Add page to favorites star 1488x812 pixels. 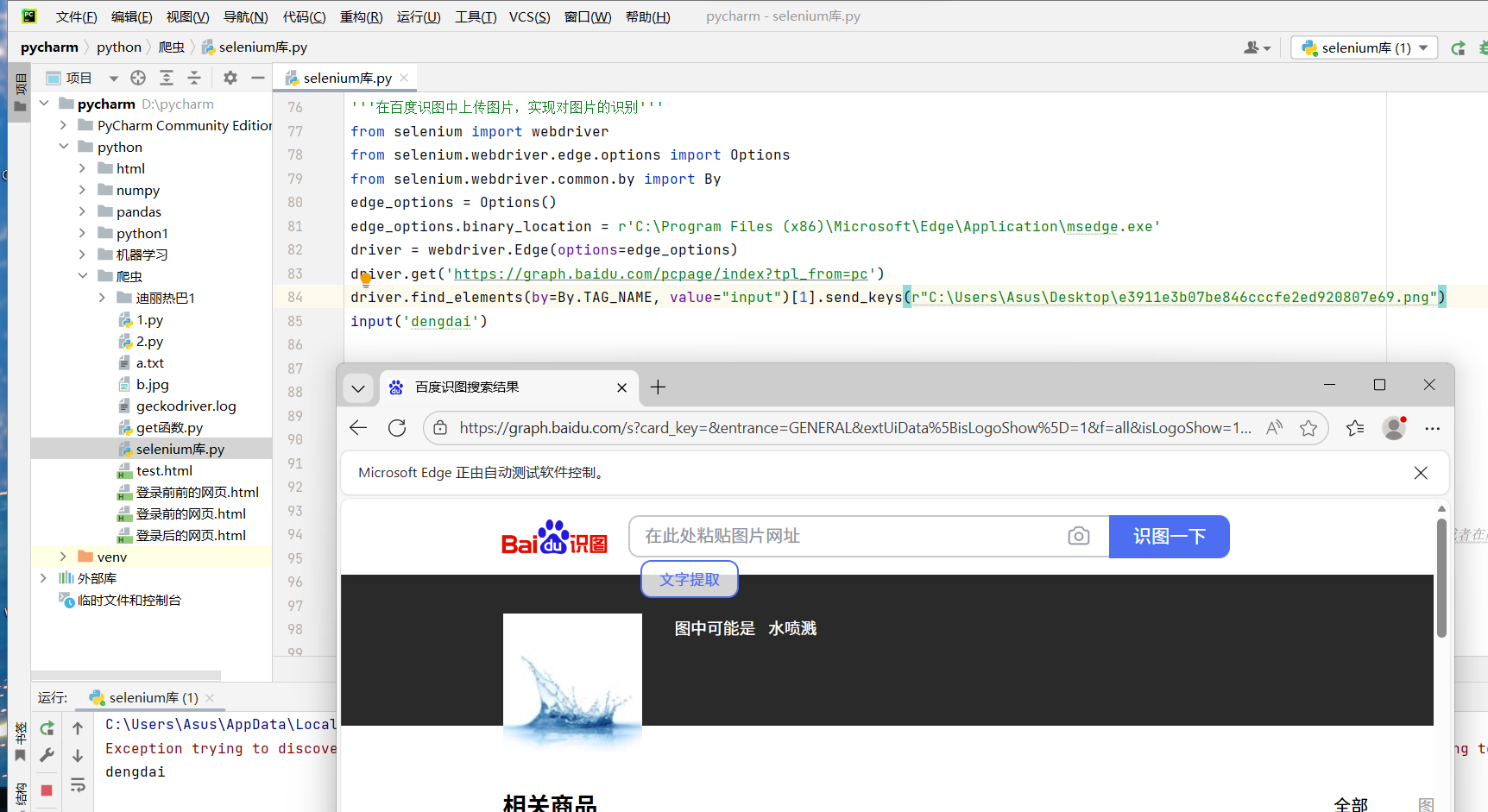click(1308, 428)
